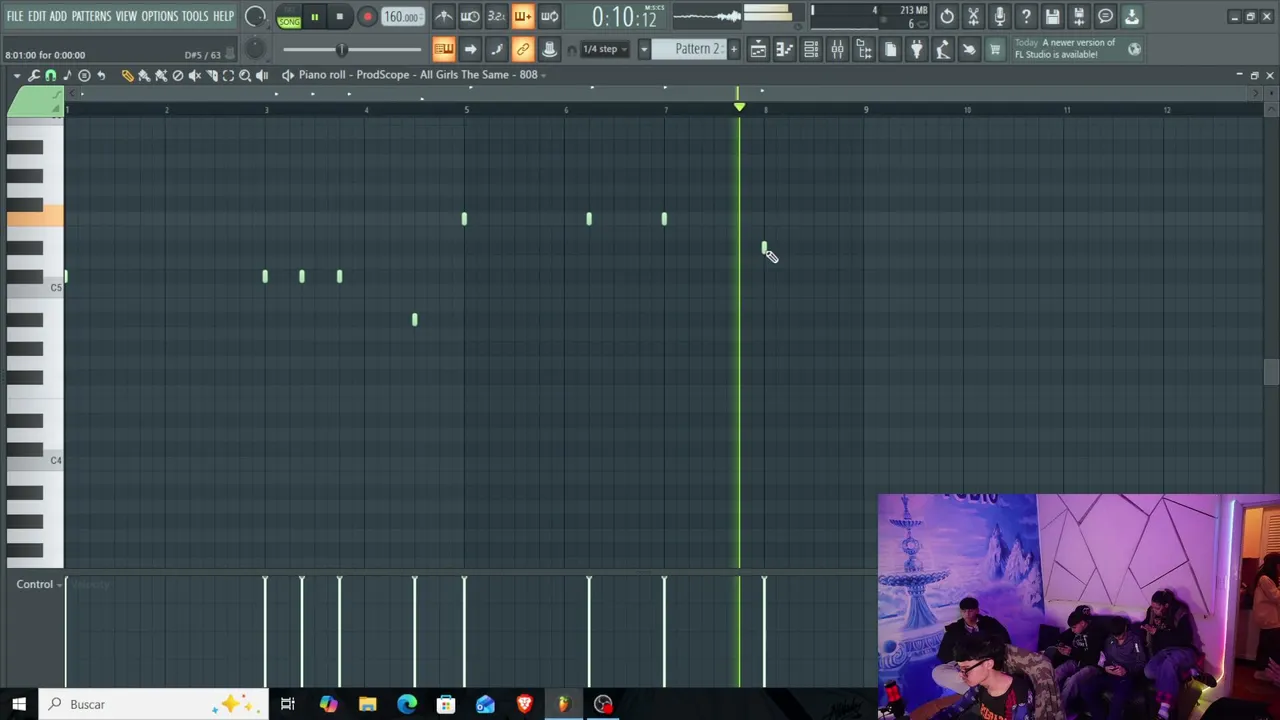Open the pattern selector arrow
Screen dimensions: 1280x720
(x=644, y=49)
